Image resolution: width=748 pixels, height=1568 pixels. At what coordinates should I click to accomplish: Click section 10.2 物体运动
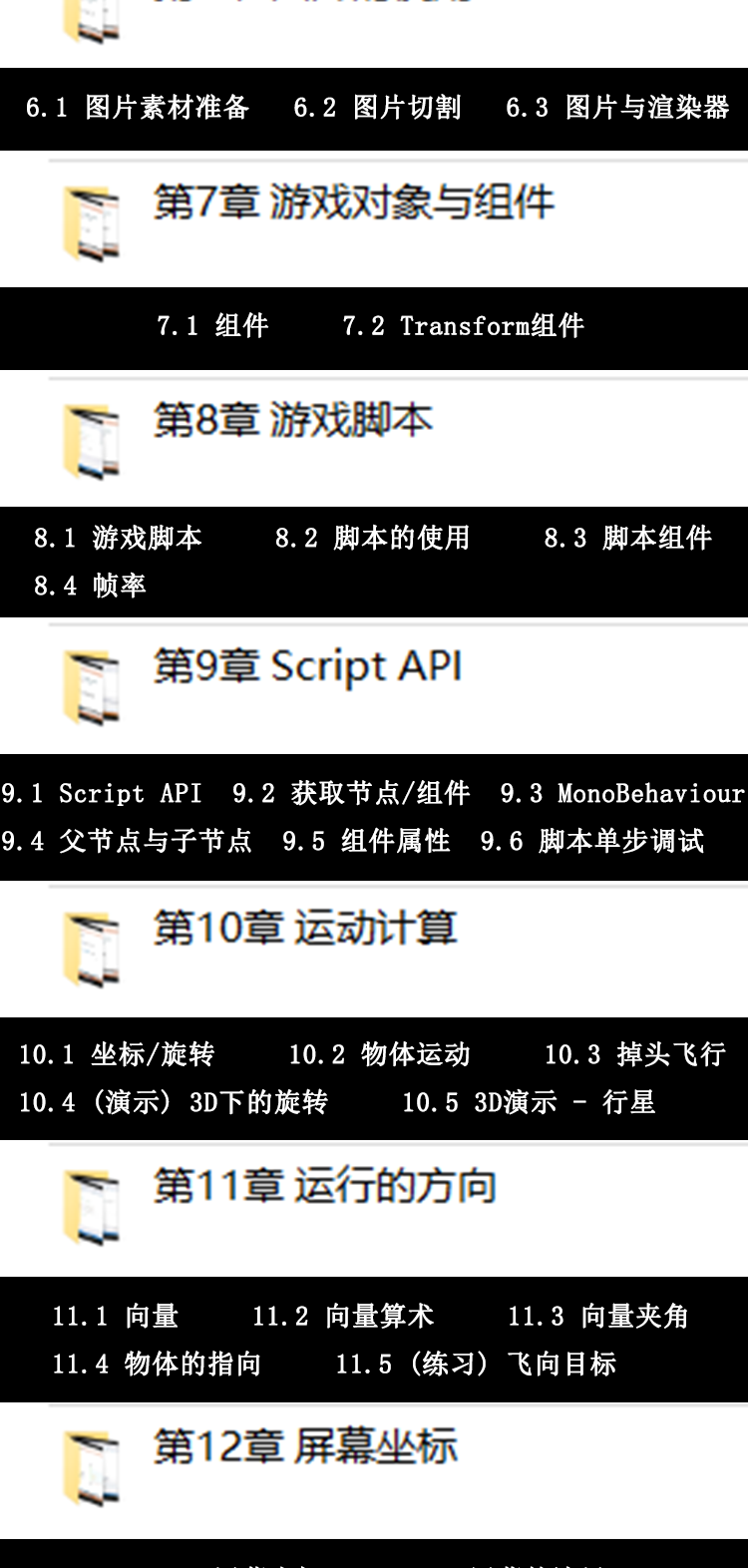click(x=379, y=1054)
